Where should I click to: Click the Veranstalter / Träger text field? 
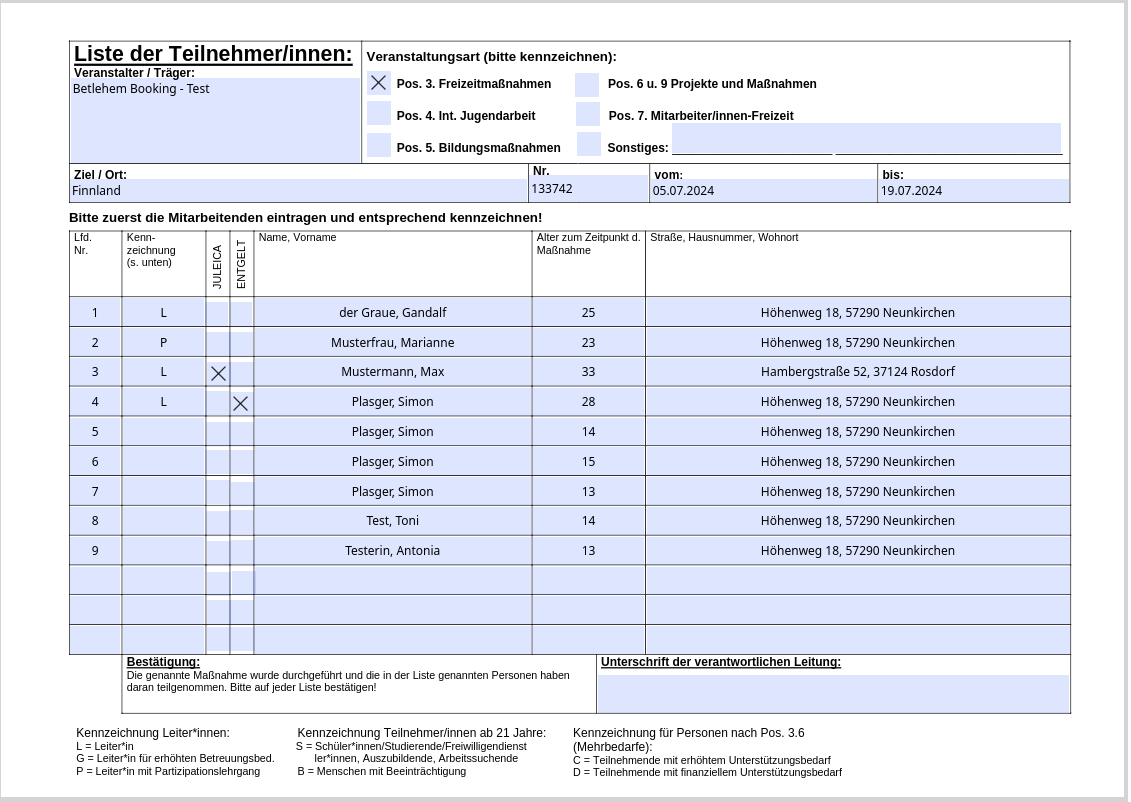pos(215,120)
